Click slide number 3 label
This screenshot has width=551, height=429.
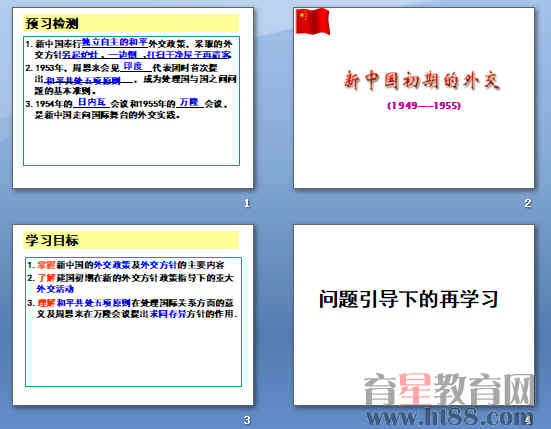point(247,420)
